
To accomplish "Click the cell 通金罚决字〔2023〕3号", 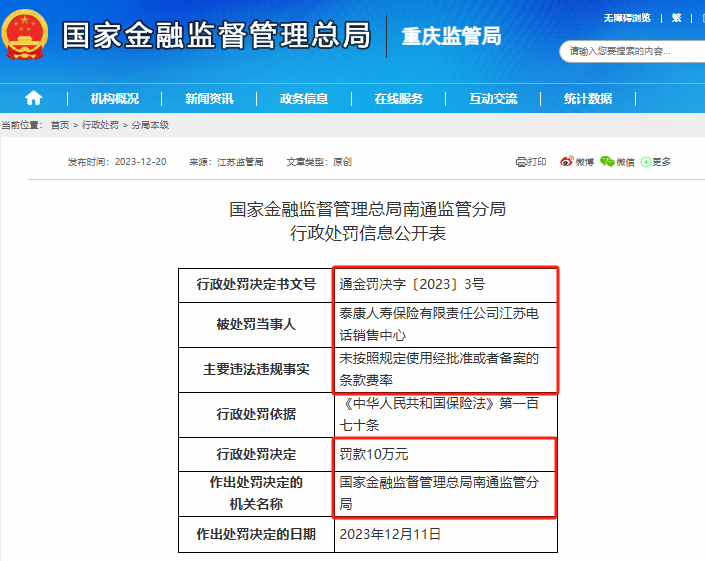I will (446, 285).
